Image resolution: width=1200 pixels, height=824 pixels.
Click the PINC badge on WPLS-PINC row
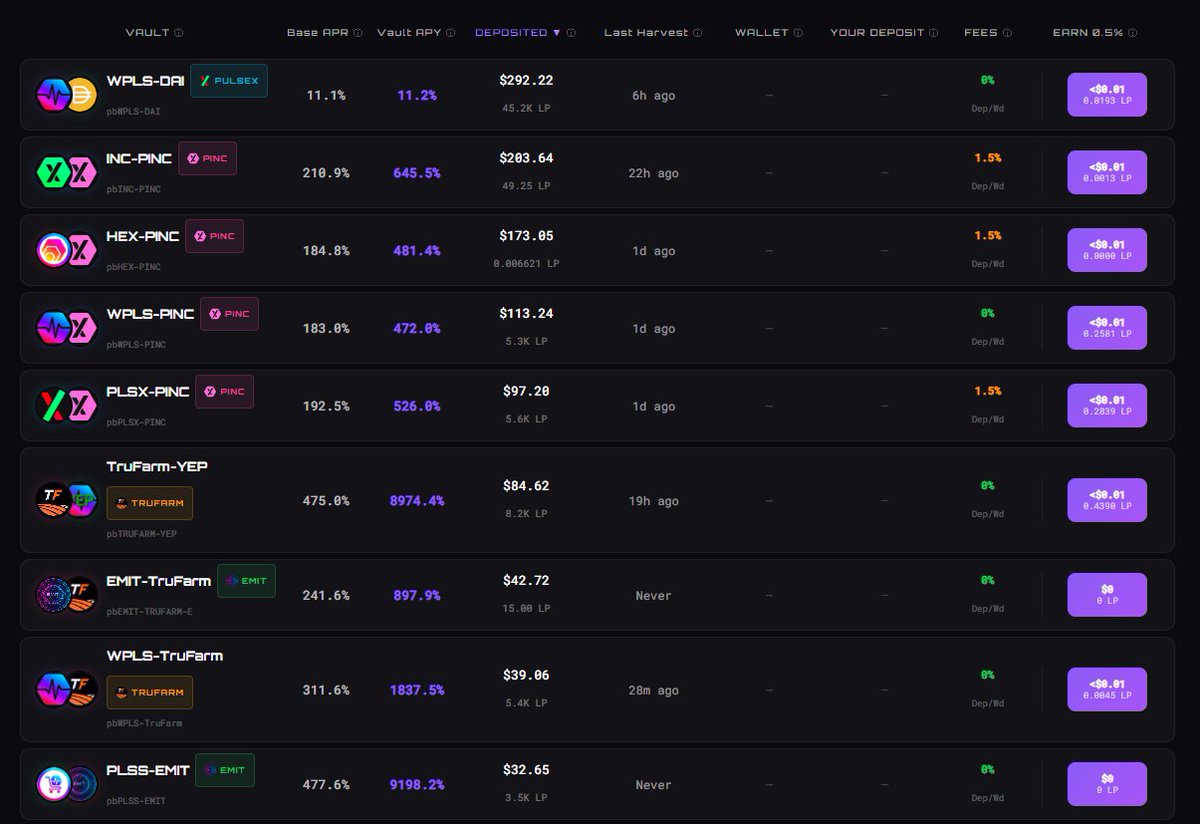(x=230, y=314)
